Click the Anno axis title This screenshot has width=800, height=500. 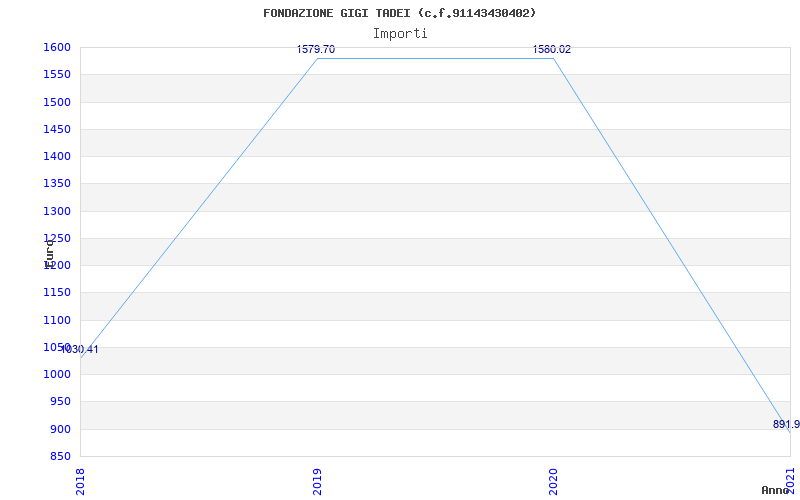[775, 490]
